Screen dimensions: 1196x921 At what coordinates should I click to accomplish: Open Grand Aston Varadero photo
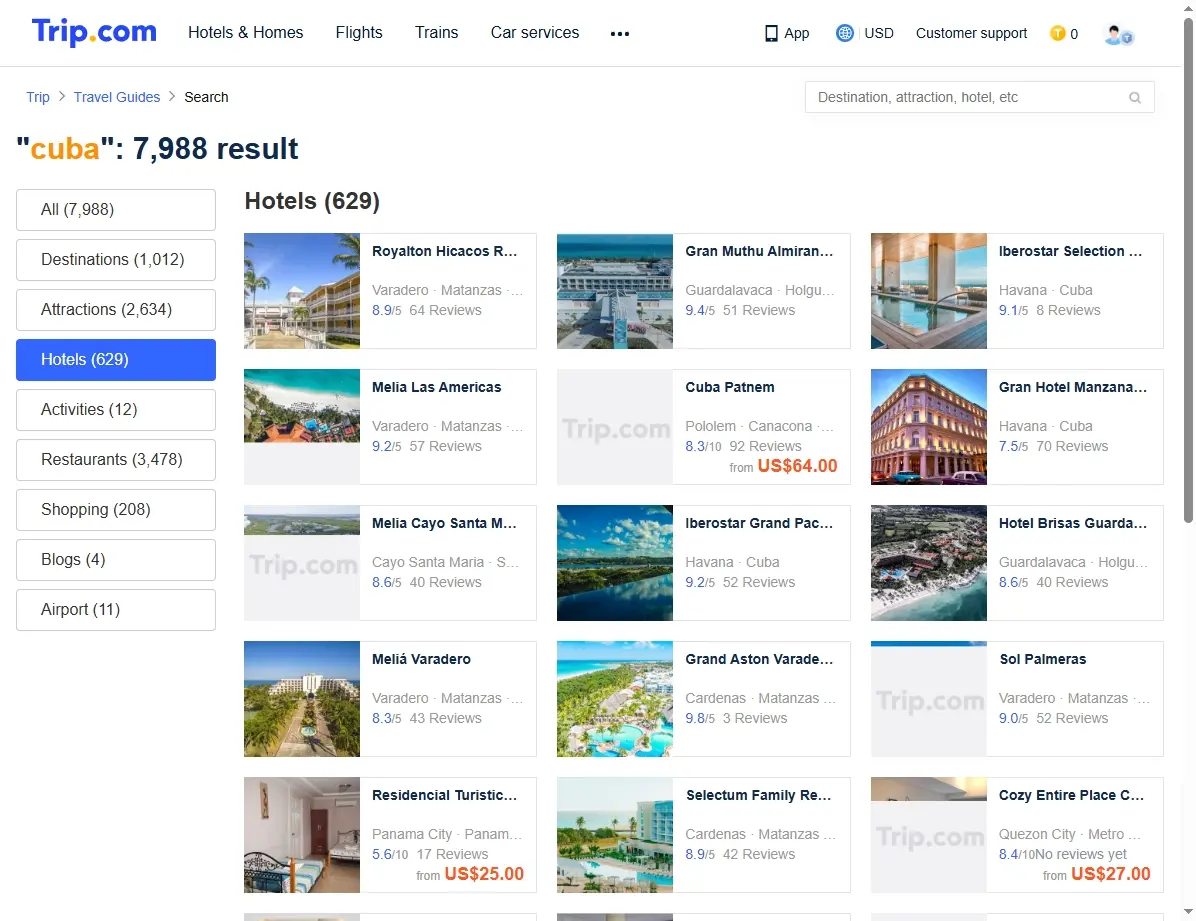pos(615,699)
